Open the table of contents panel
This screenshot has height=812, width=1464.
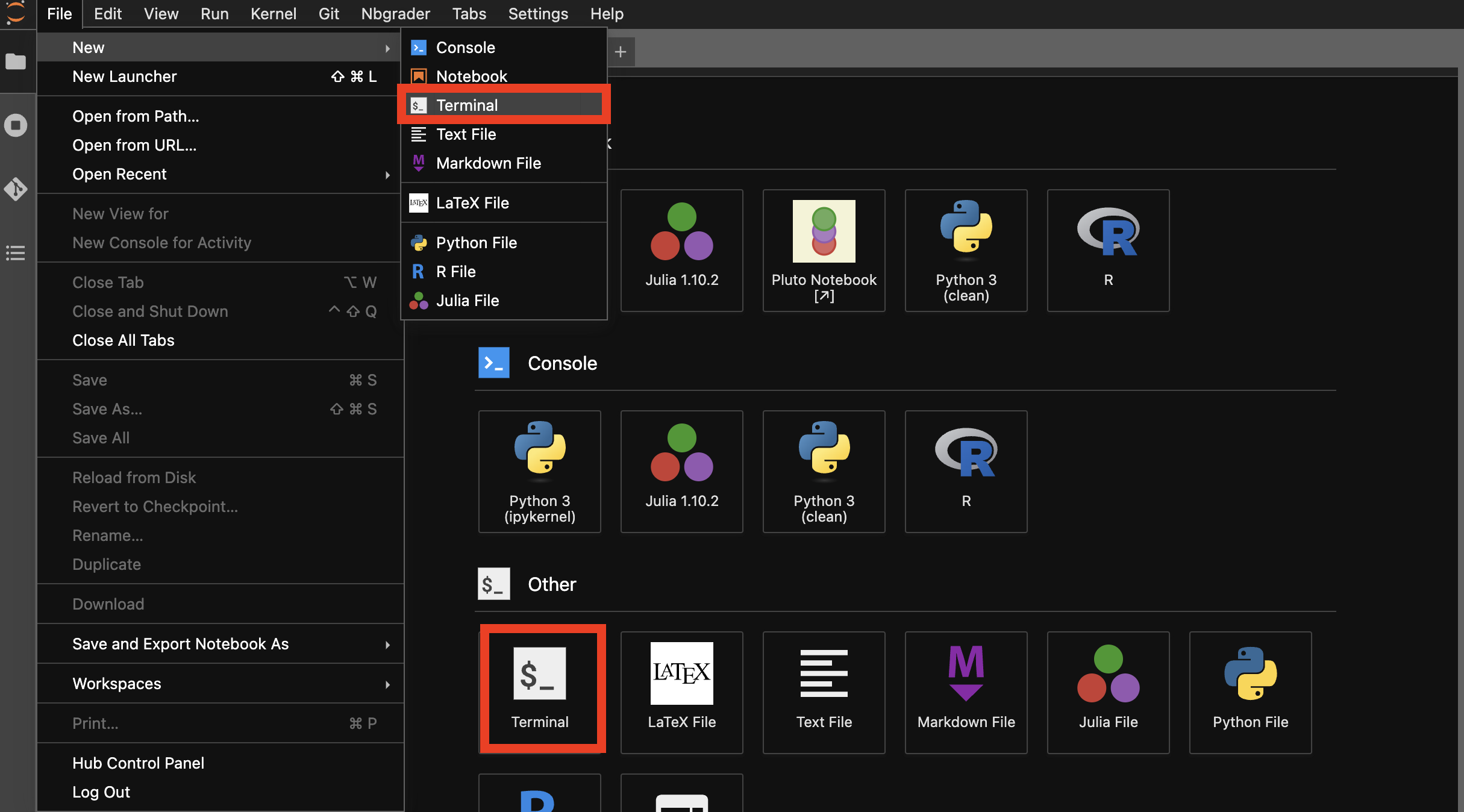pyautogui.click(x=16, y=253)
